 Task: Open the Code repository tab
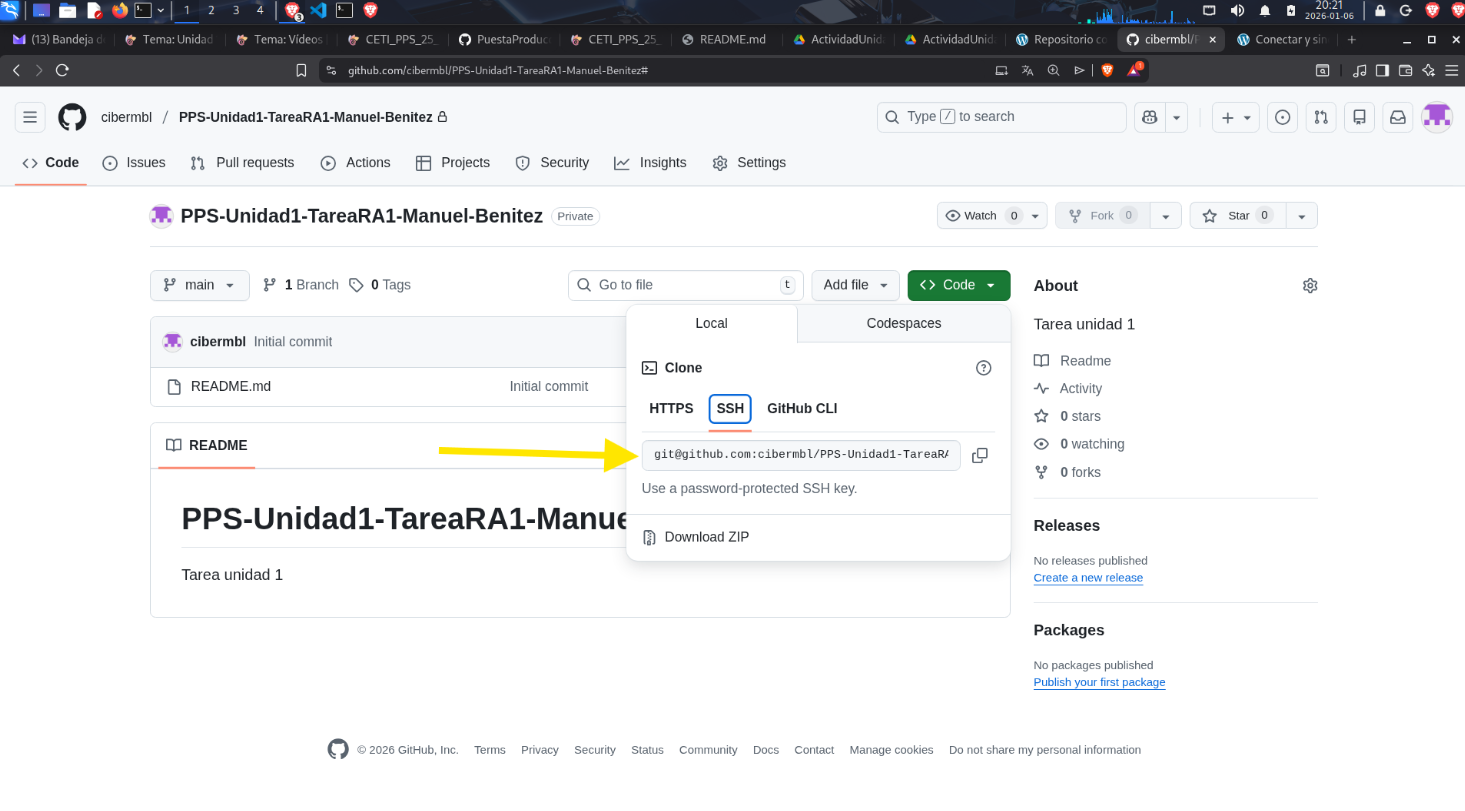(51, 163)
